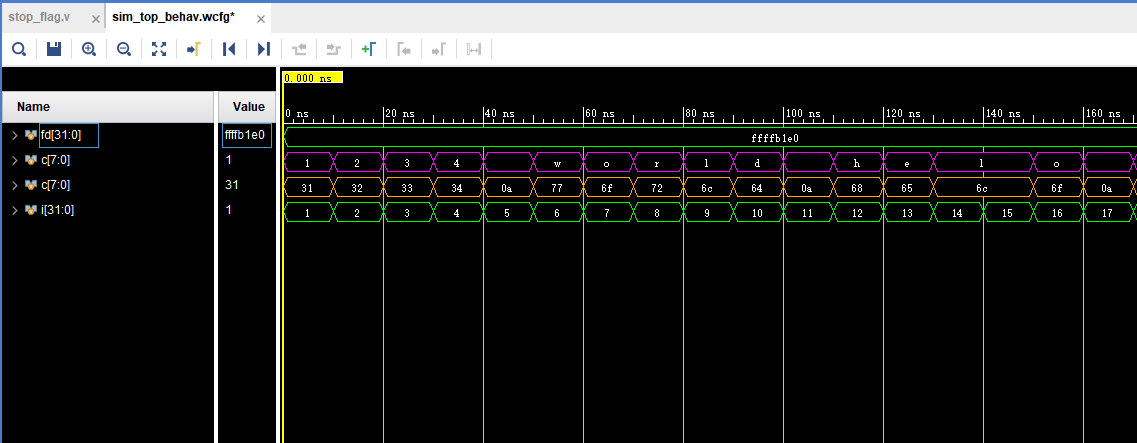Viewport: 1137px width, 443px height.
Task: Zoom out of the waveform
Action: (124, 49)
